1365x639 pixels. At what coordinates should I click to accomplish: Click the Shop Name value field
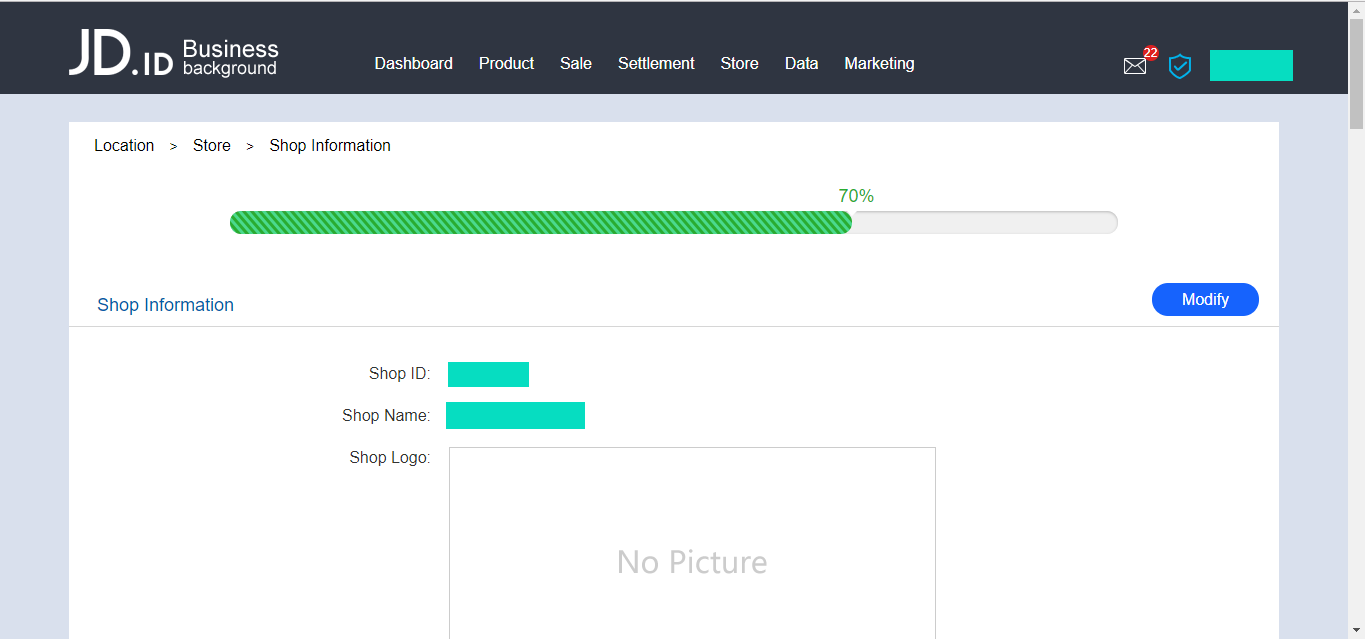click(x=515, y=415)
